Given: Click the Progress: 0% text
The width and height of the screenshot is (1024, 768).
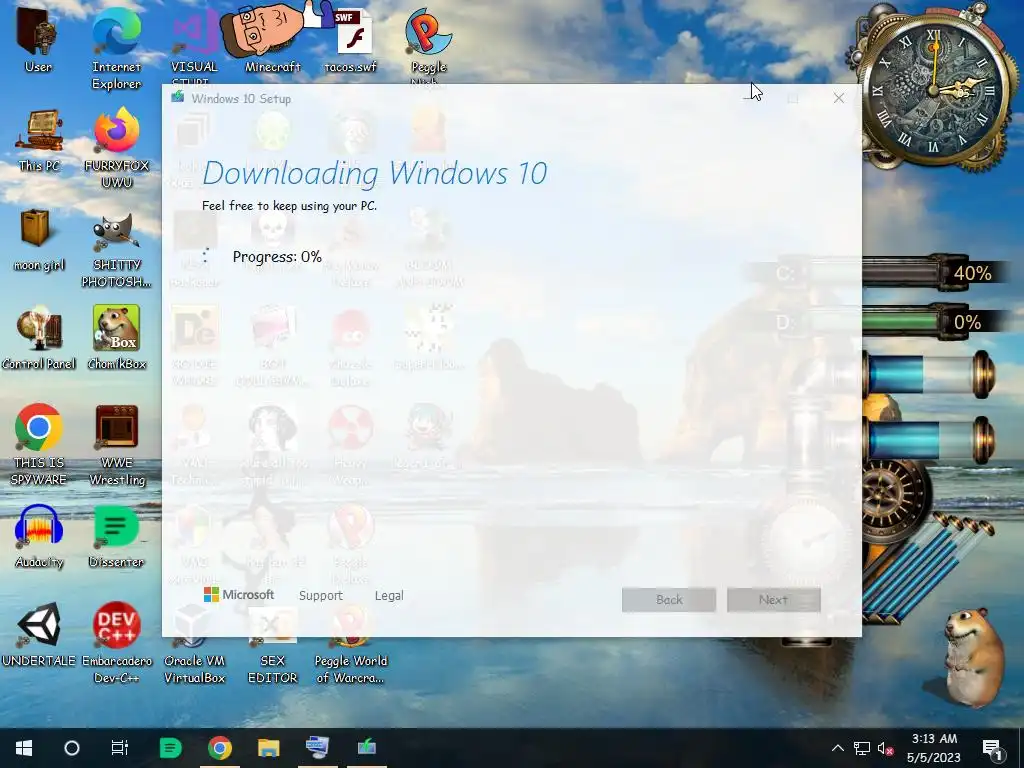Looking at the screenshot, I should click(277, 257).
